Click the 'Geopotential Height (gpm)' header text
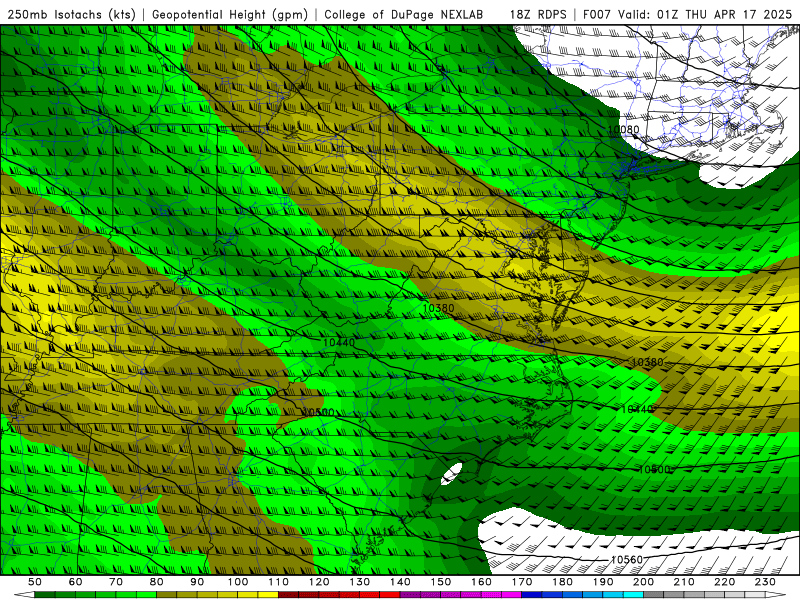The width and height of the screenshot is (800, 600). point(230,14)
